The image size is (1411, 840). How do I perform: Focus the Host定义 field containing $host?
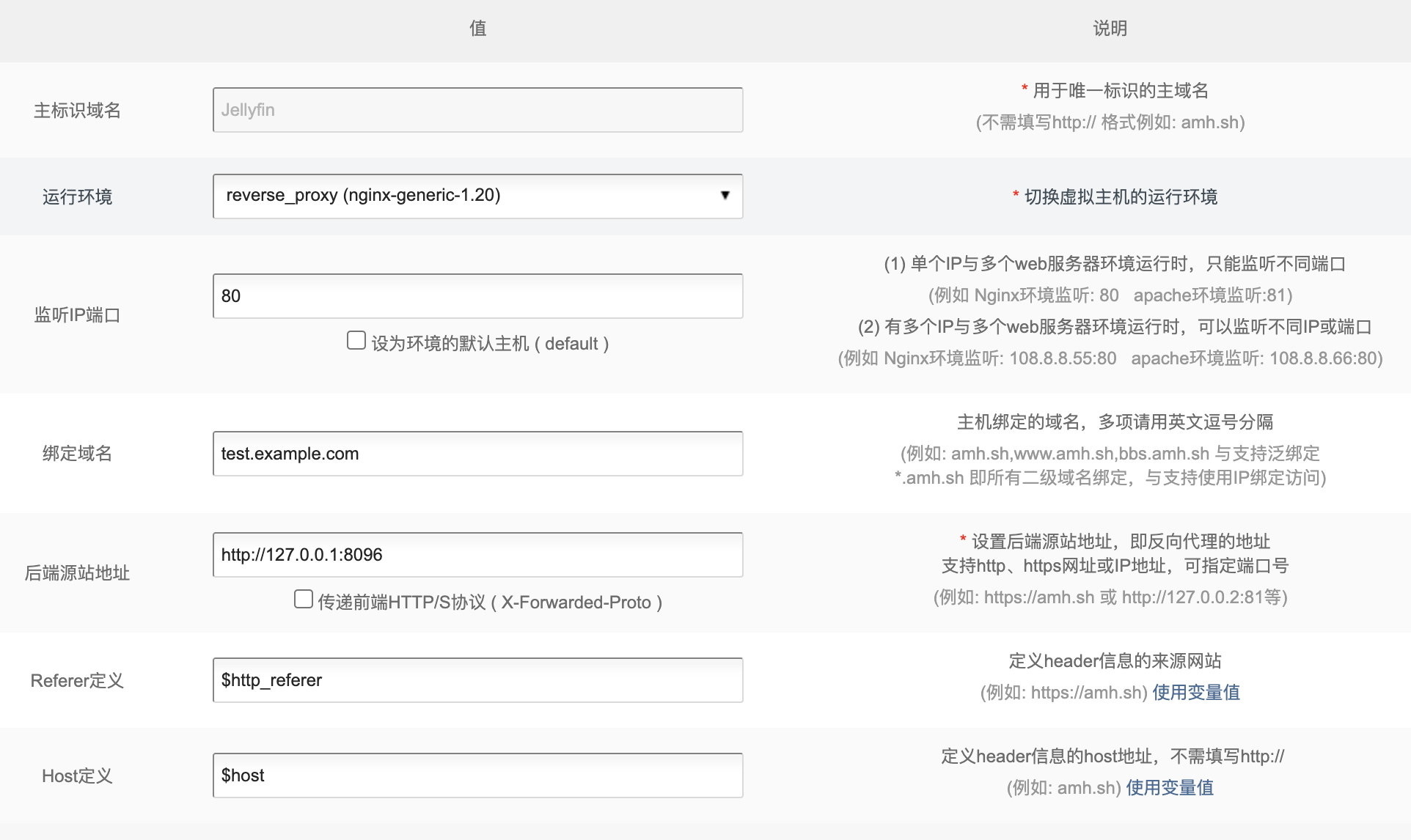point(477,775)
